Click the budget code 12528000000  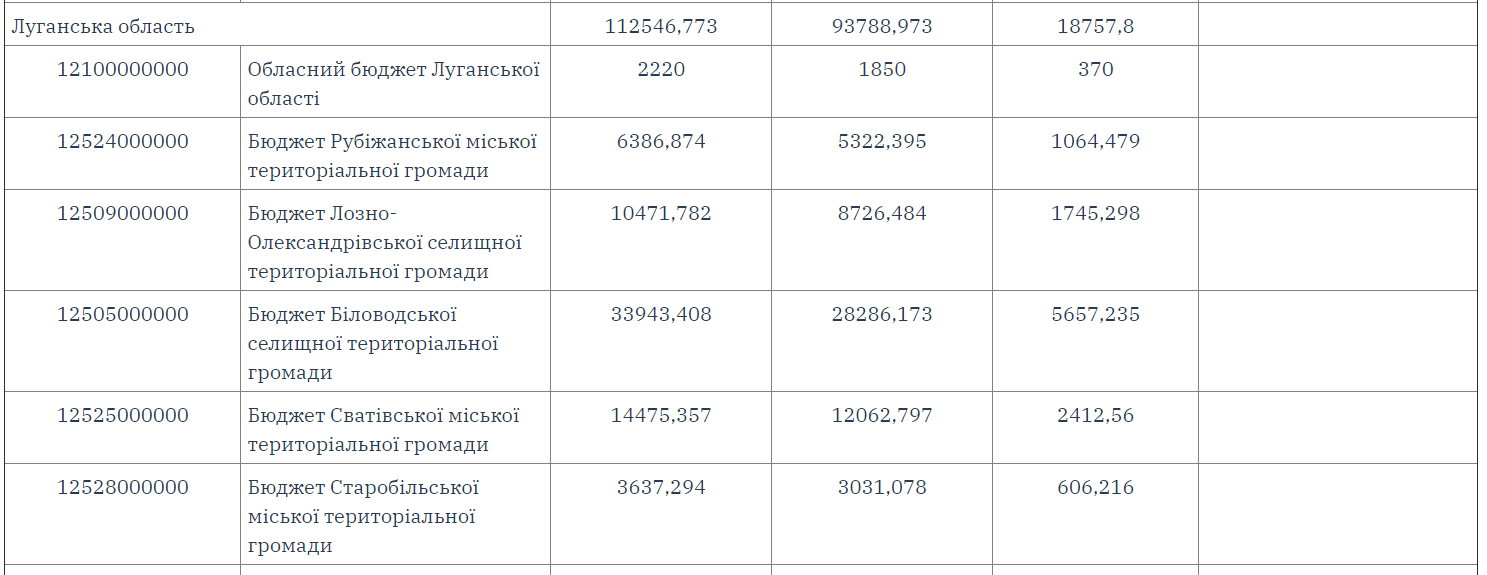pyautogui.click(x=123, y=488)
